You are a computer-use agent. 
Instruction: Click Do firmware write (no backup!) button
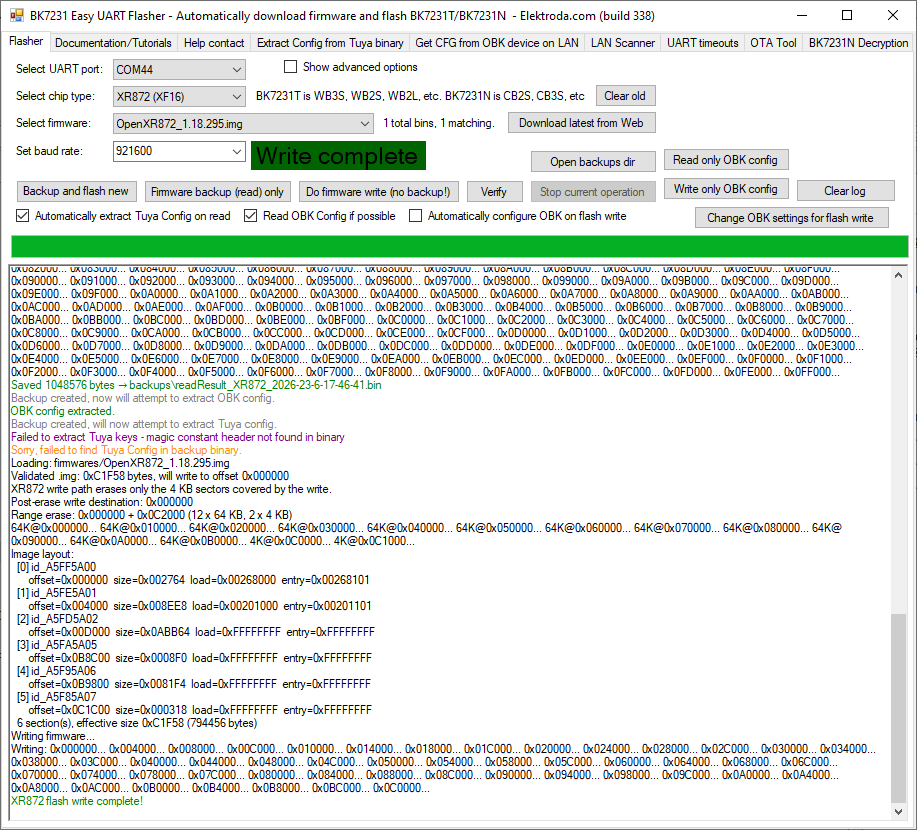[x=378, y=192]
